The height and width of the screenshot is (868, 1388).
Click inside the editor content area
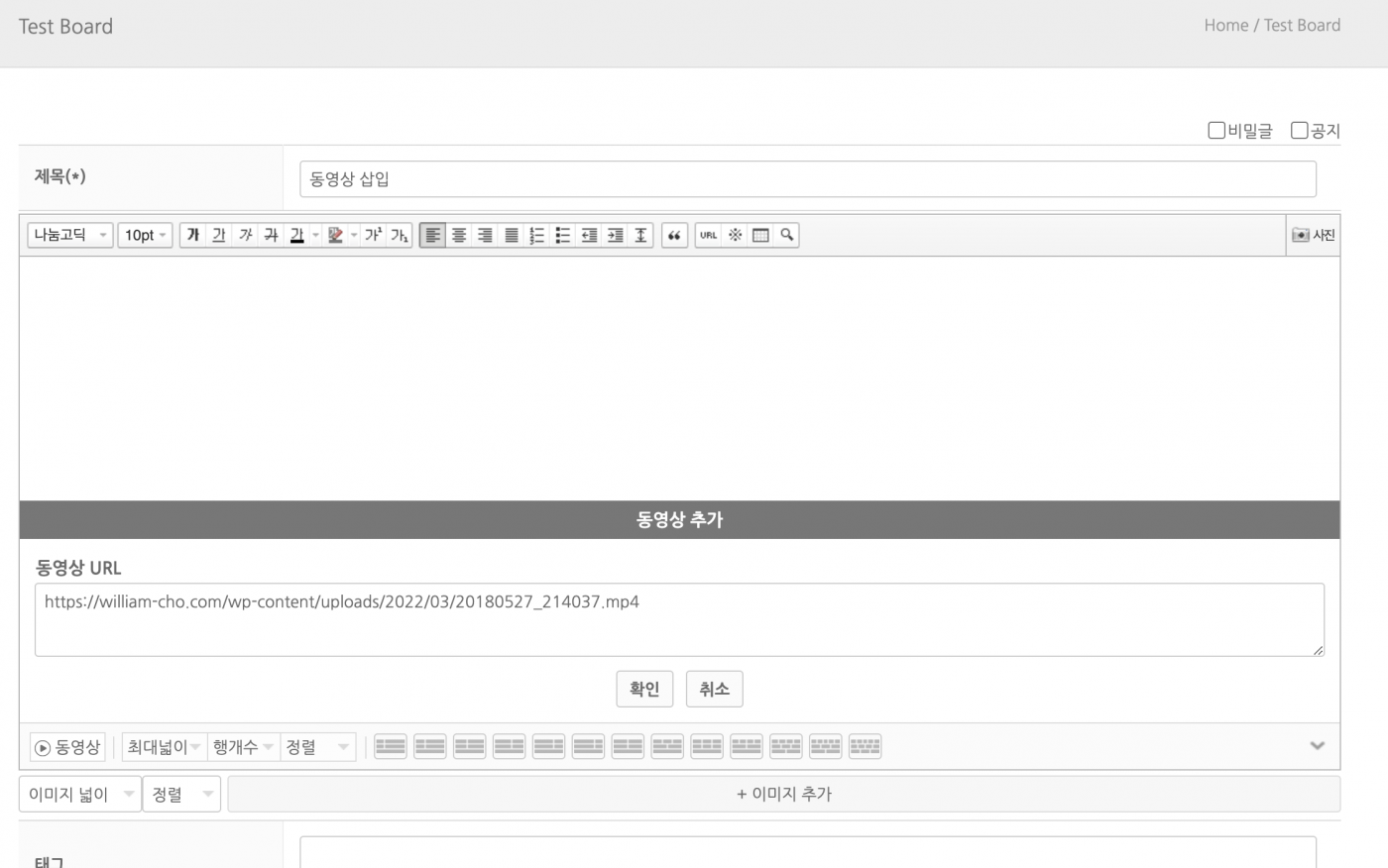click(679, 379)
